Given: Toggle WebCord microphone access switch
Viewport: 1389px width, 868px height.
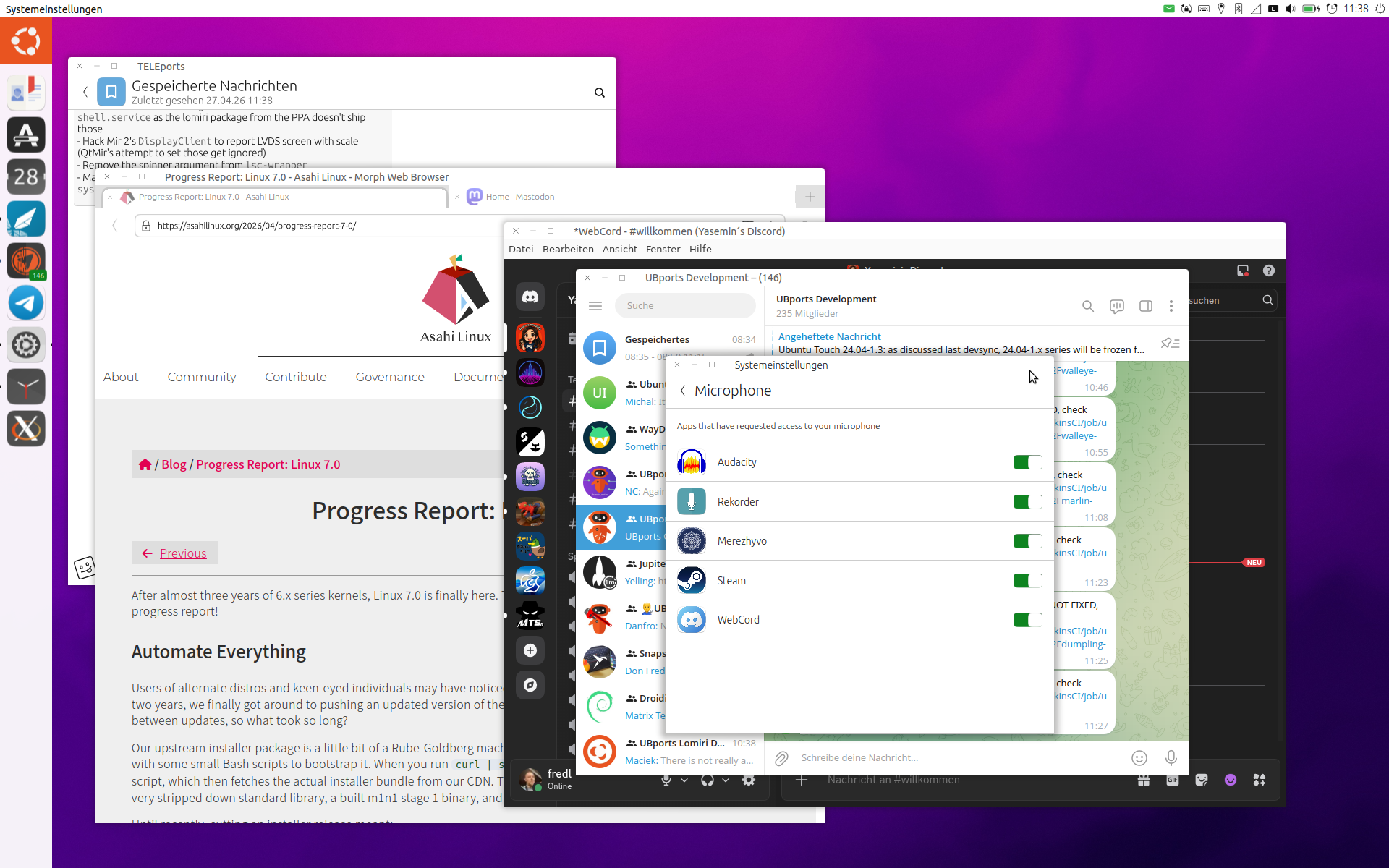Looking at the screenshot, I should 1027,620.
